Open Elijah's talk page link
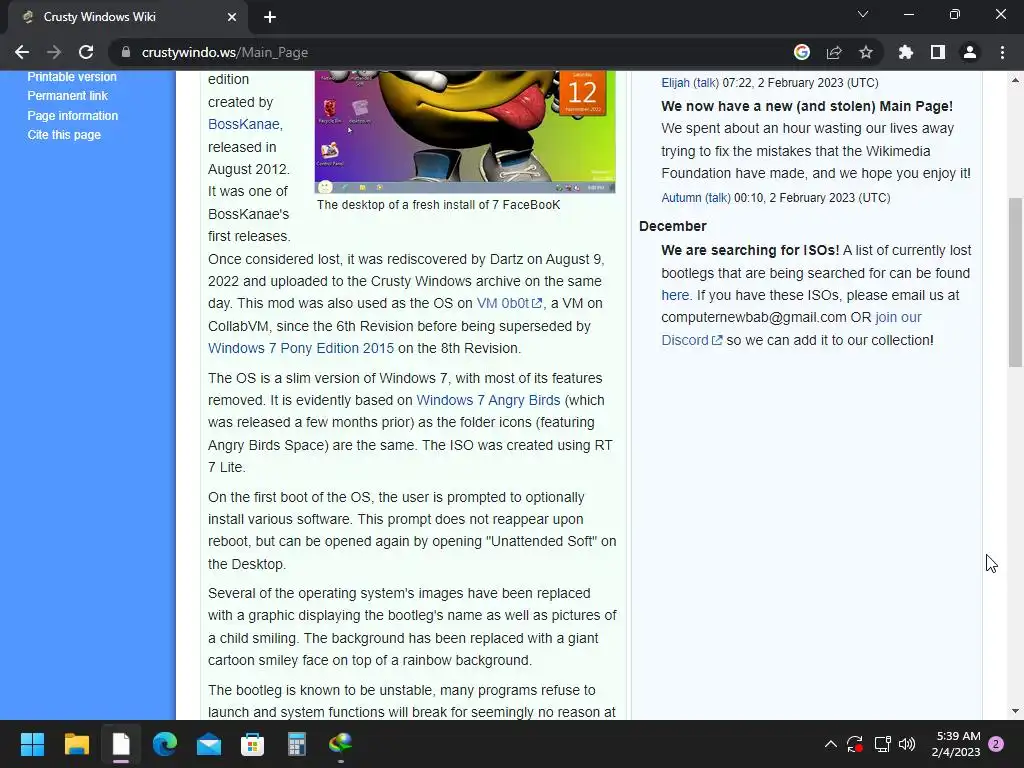This screenshot has height=768, width=1024. [706, 83]
